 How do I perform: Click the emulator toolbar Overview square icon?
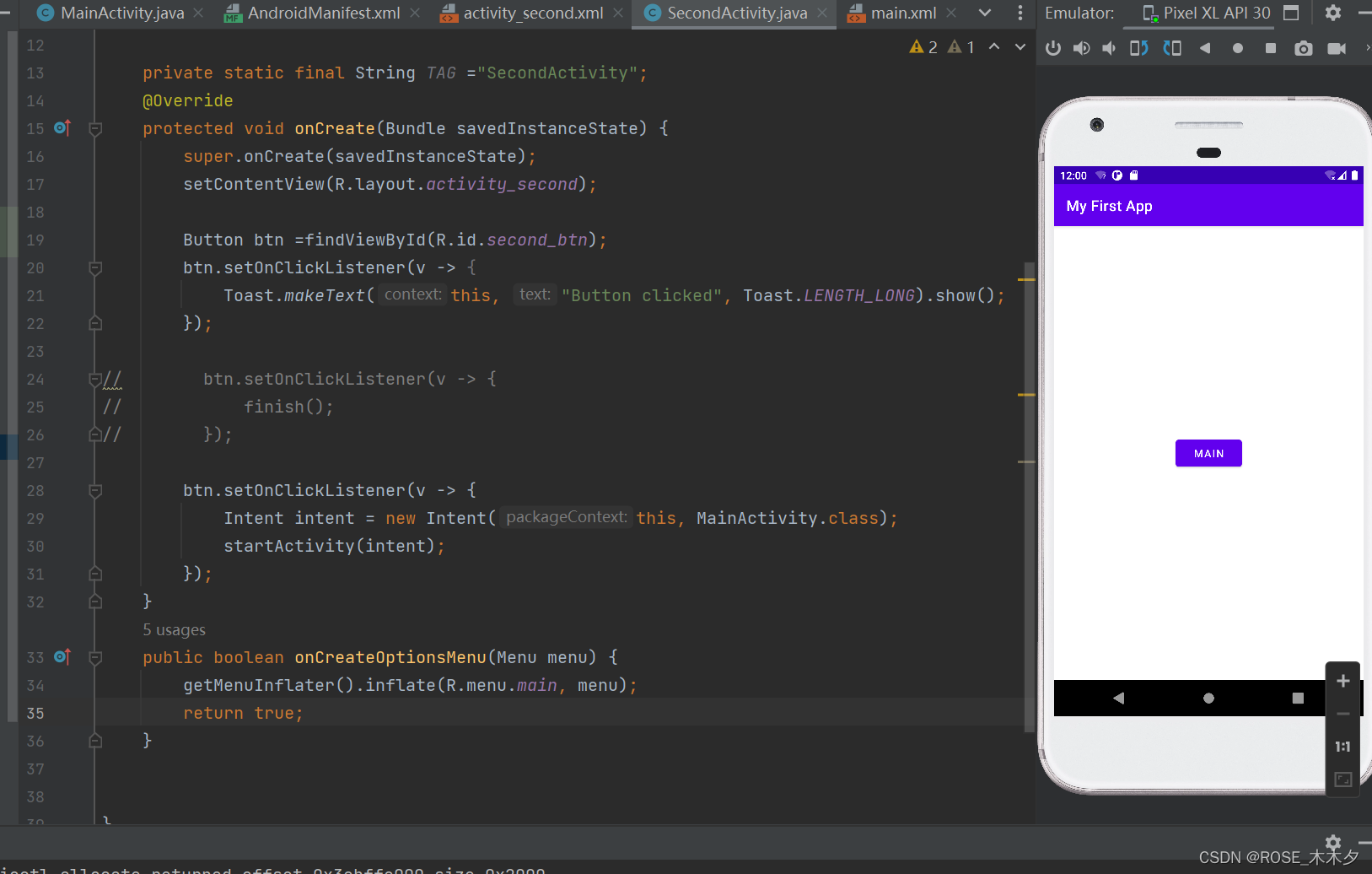point(1271,48)
